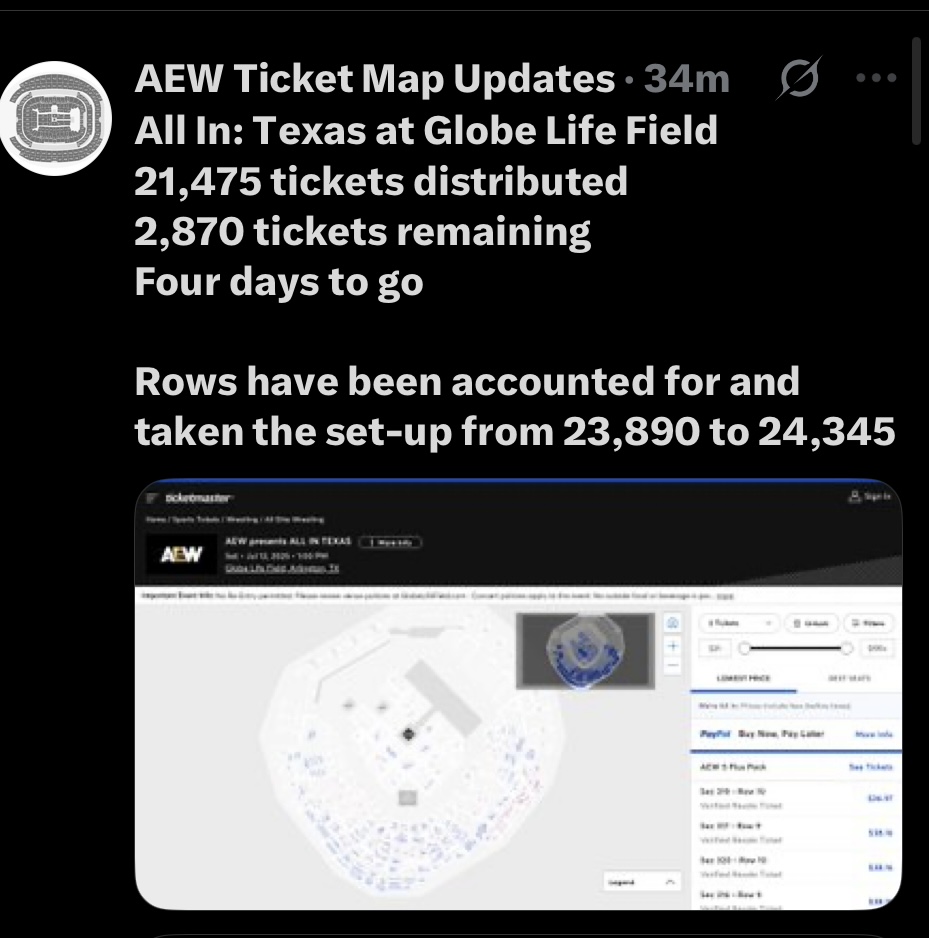Open the ticket quantity dropdown

point(739,623)
